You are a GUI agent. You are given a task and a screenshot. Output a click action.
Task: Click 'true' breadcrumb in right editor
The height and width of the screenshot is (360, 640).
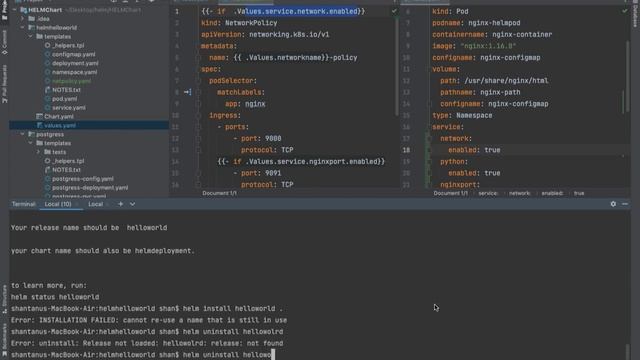point(579,193)
